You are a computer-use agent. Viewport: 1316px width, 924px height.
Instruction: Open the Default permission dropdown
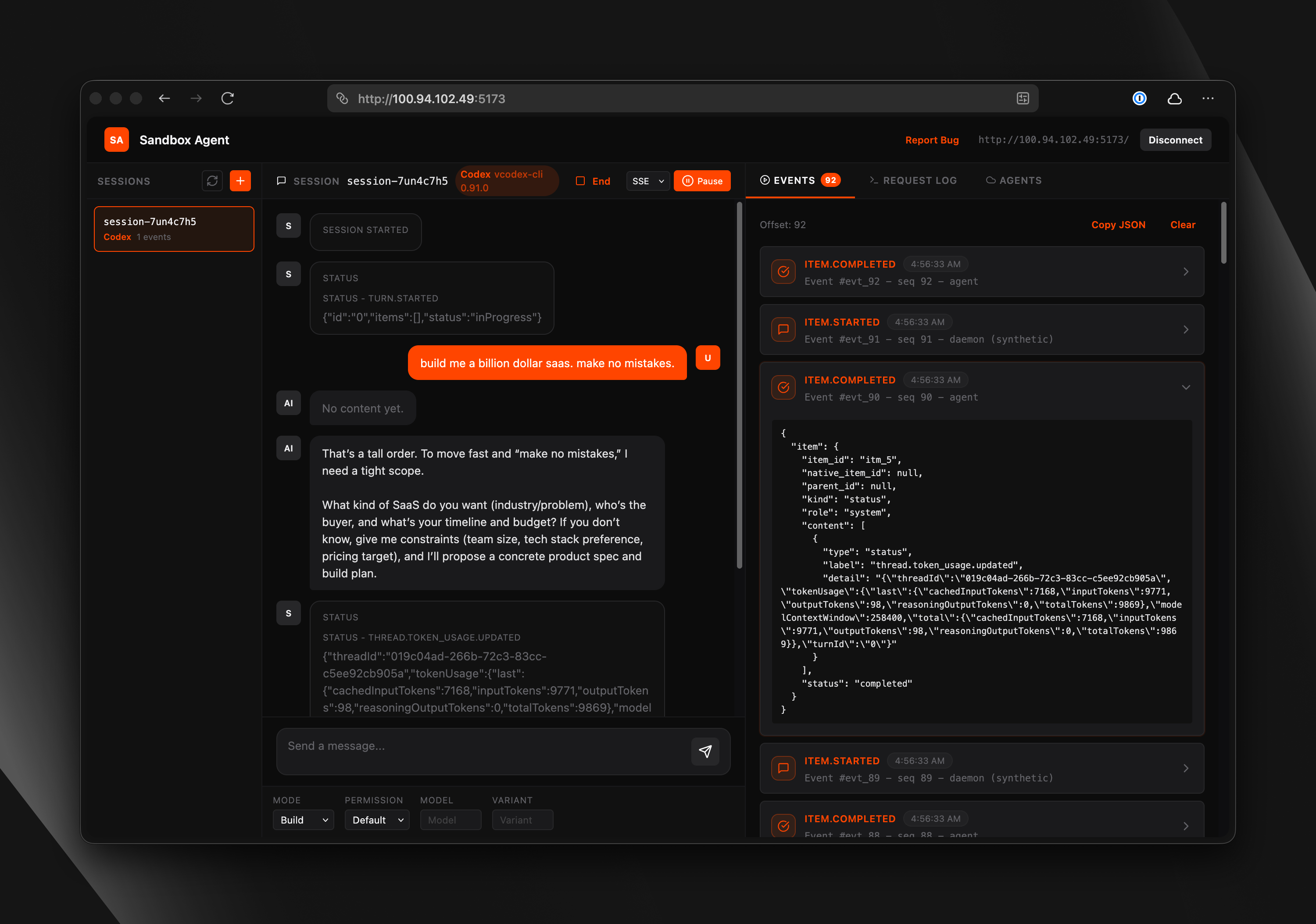(376, 820)
